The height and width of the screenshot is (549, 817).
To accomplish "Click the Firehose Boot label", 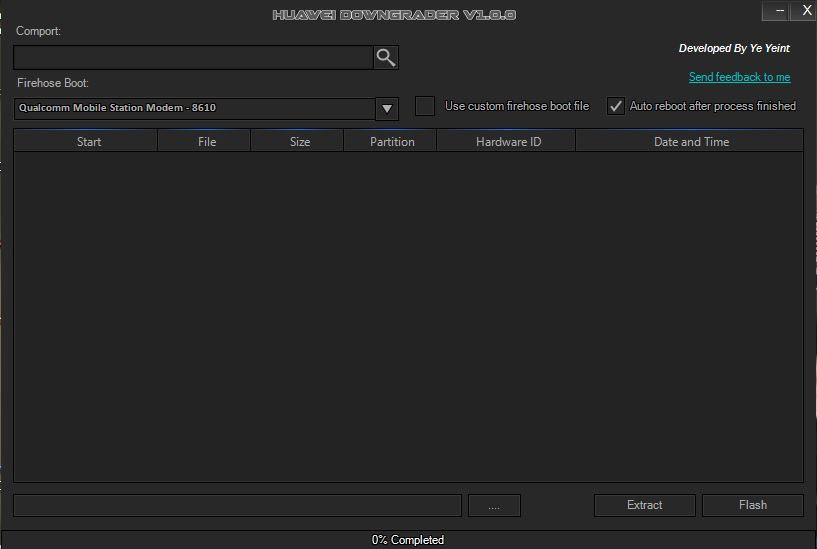I will [x=53, y=83].
